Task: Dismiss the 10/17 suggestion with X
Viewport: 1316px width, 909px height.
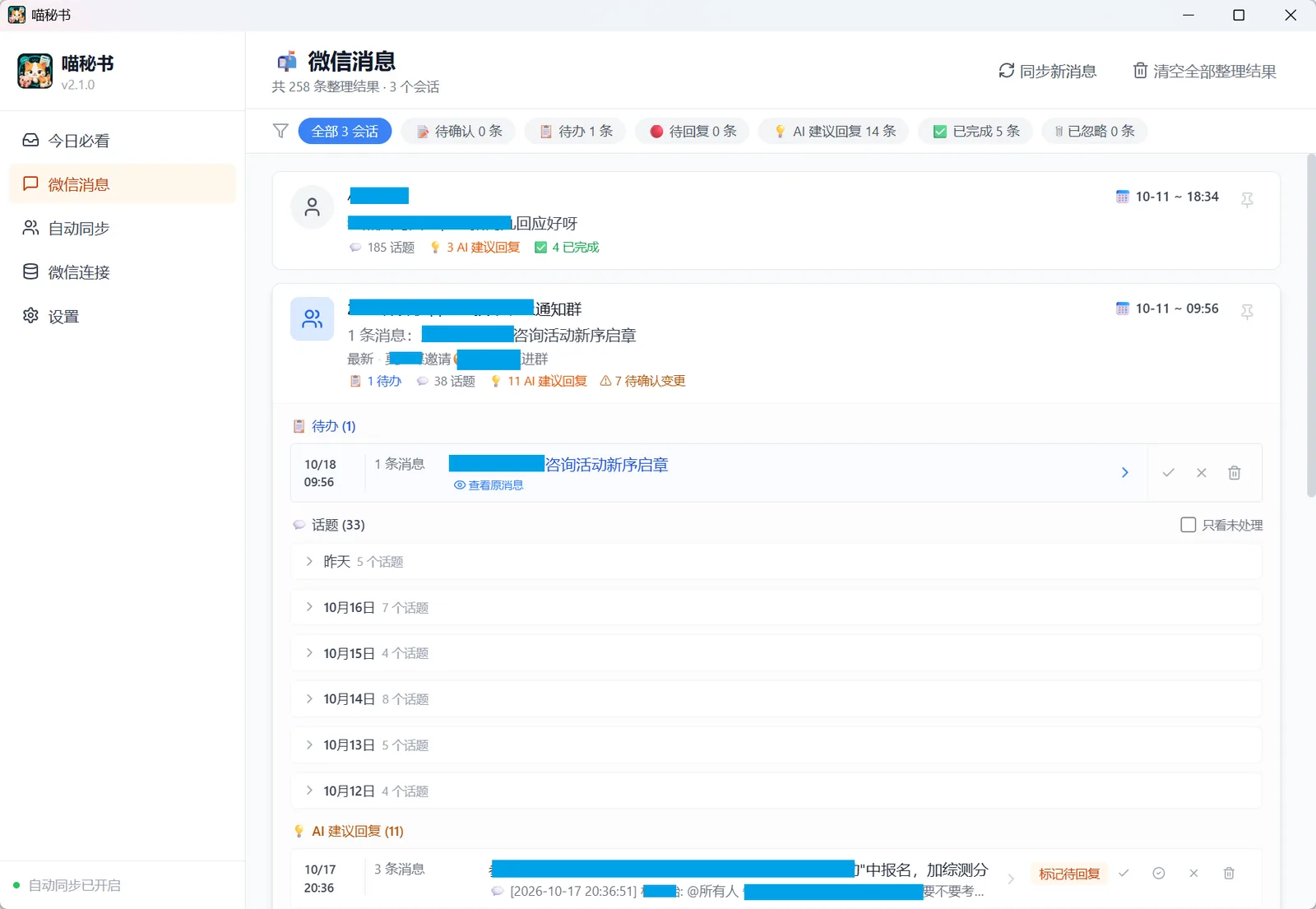Action: 1193,873
